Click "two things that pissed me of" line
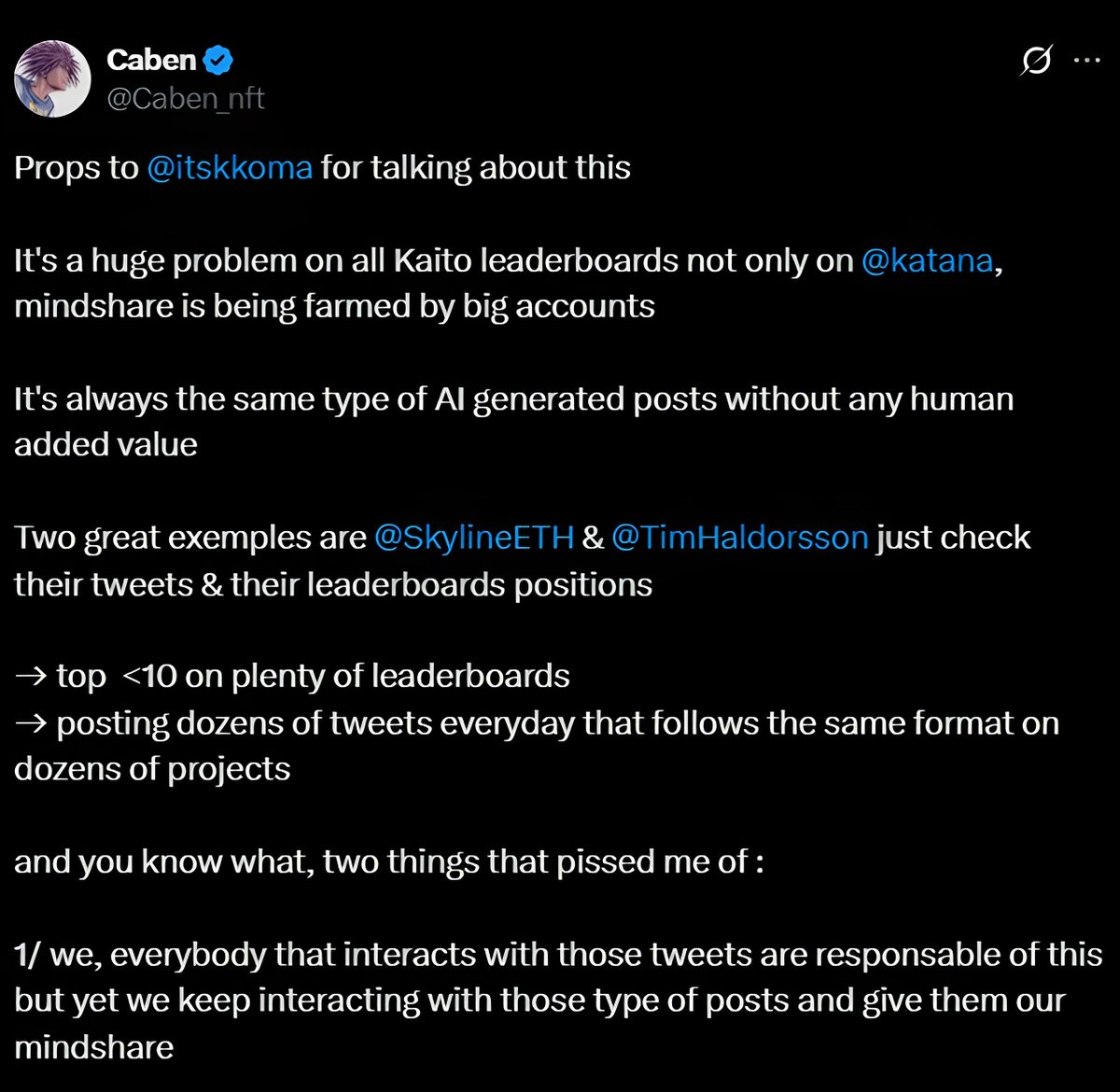 [389, 861]
